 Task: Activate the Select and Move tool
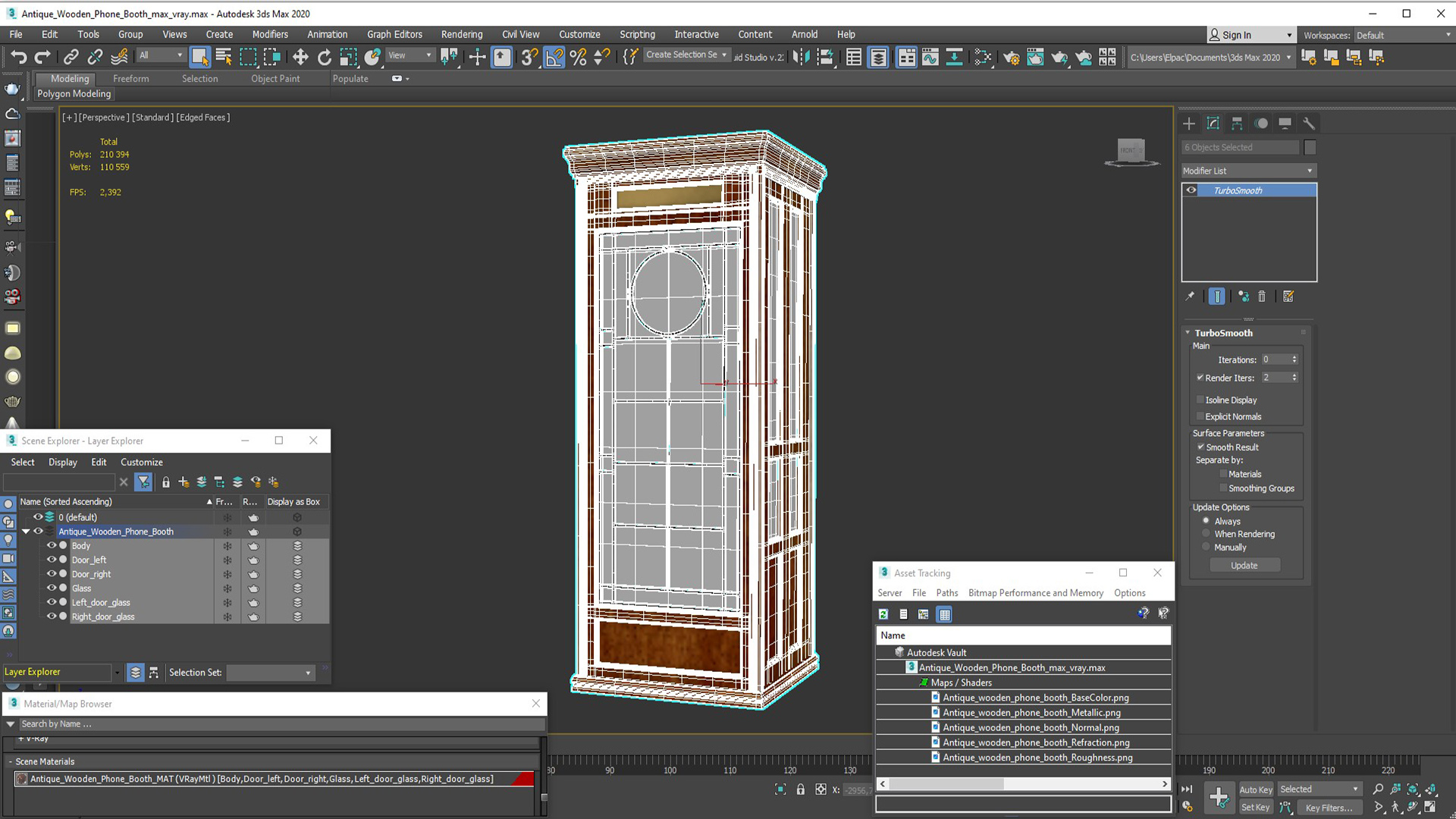coord(300,57)
